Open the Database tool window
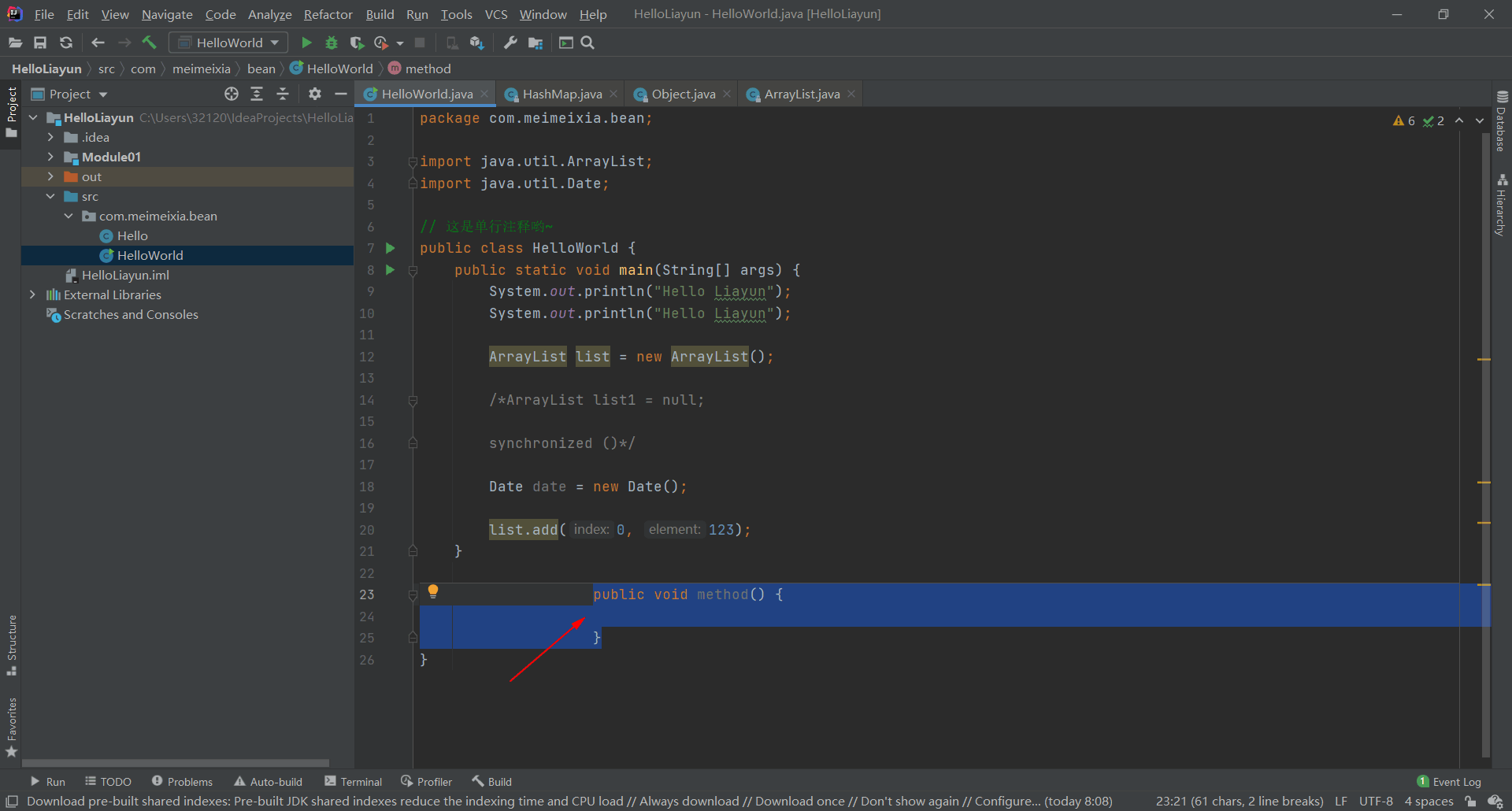Image resolution: width=1512 pixels, height=811 pixels. coord(1502,120)
